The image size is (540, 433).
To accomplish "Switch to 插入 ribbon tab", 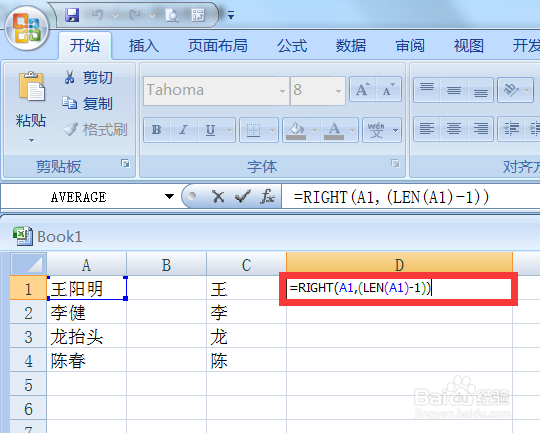I will tap(144, 45).
